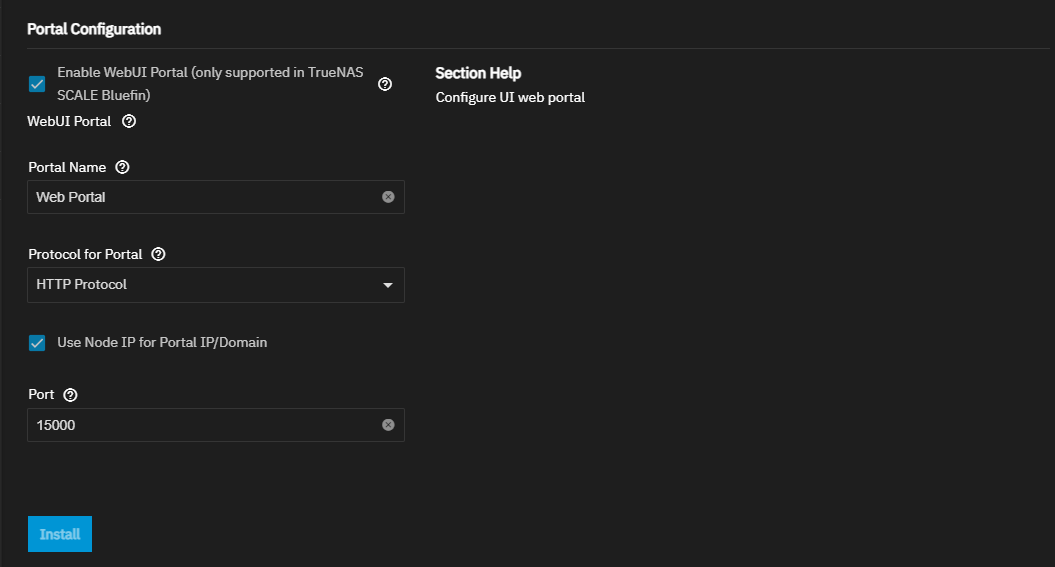The height and width of the screenshot is (567, 1055).
Task: Click the Section Help heading
Action: click(x=478, y=73)
